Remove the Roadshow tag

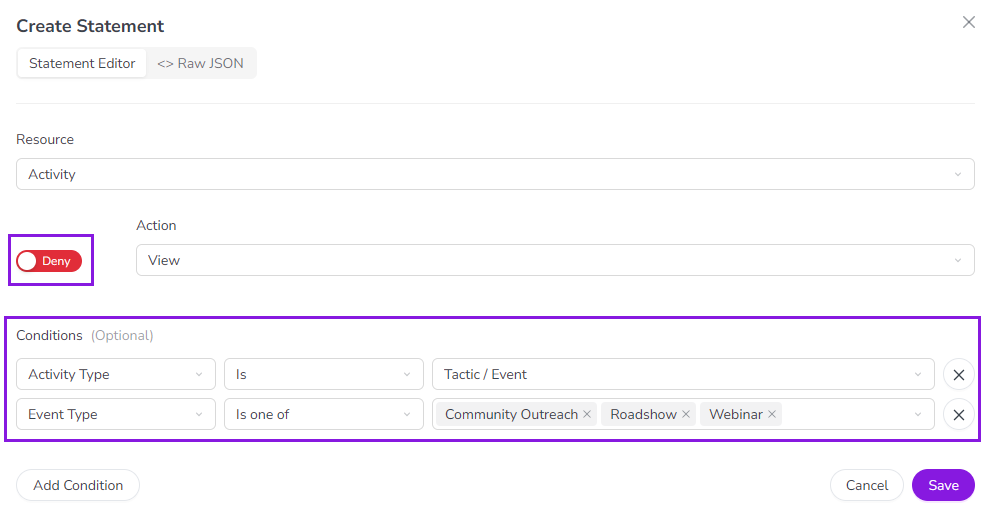coord(686,414)
